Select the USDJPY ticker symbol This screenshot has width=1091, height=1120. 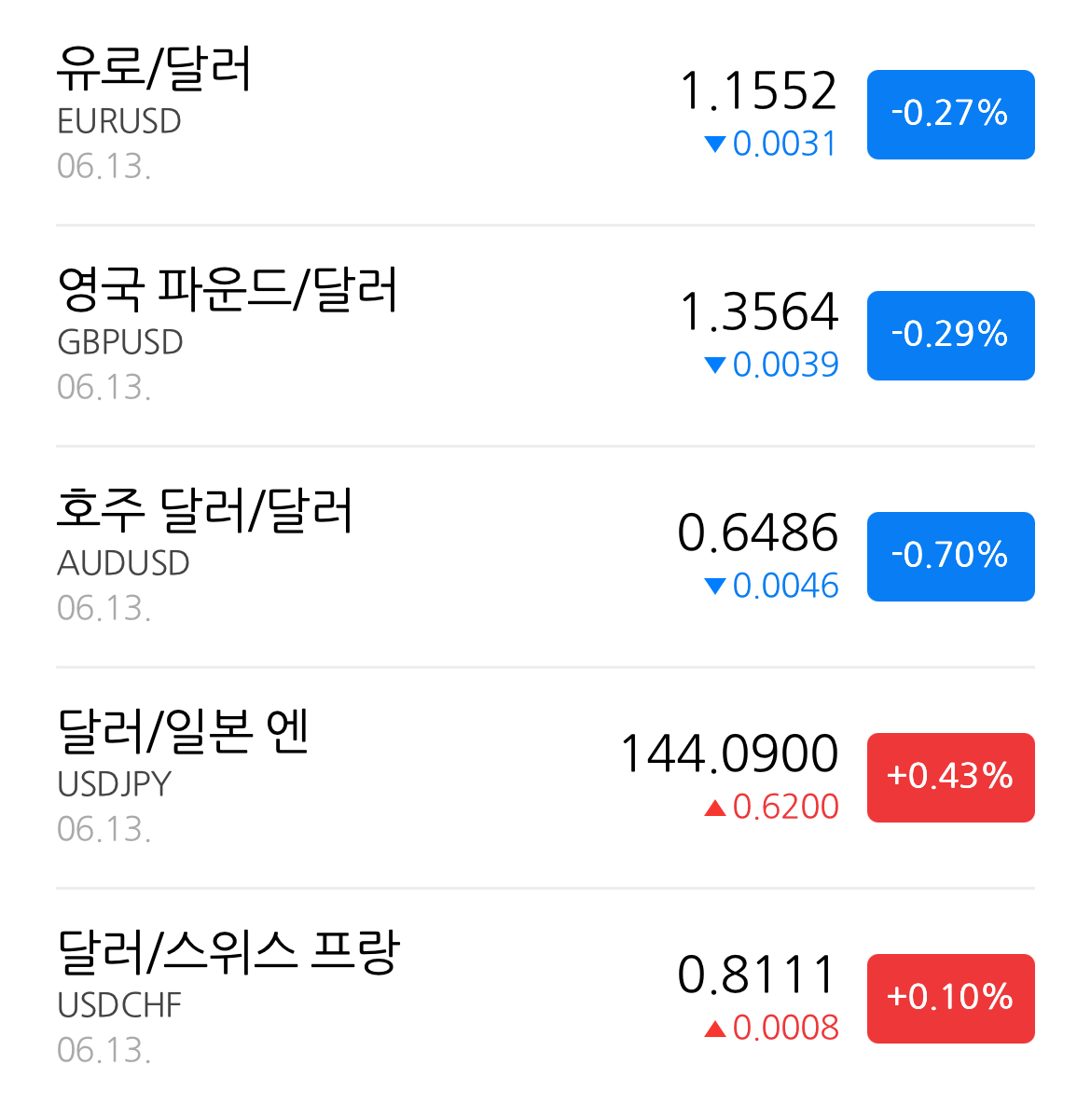[x=115, y=785]
